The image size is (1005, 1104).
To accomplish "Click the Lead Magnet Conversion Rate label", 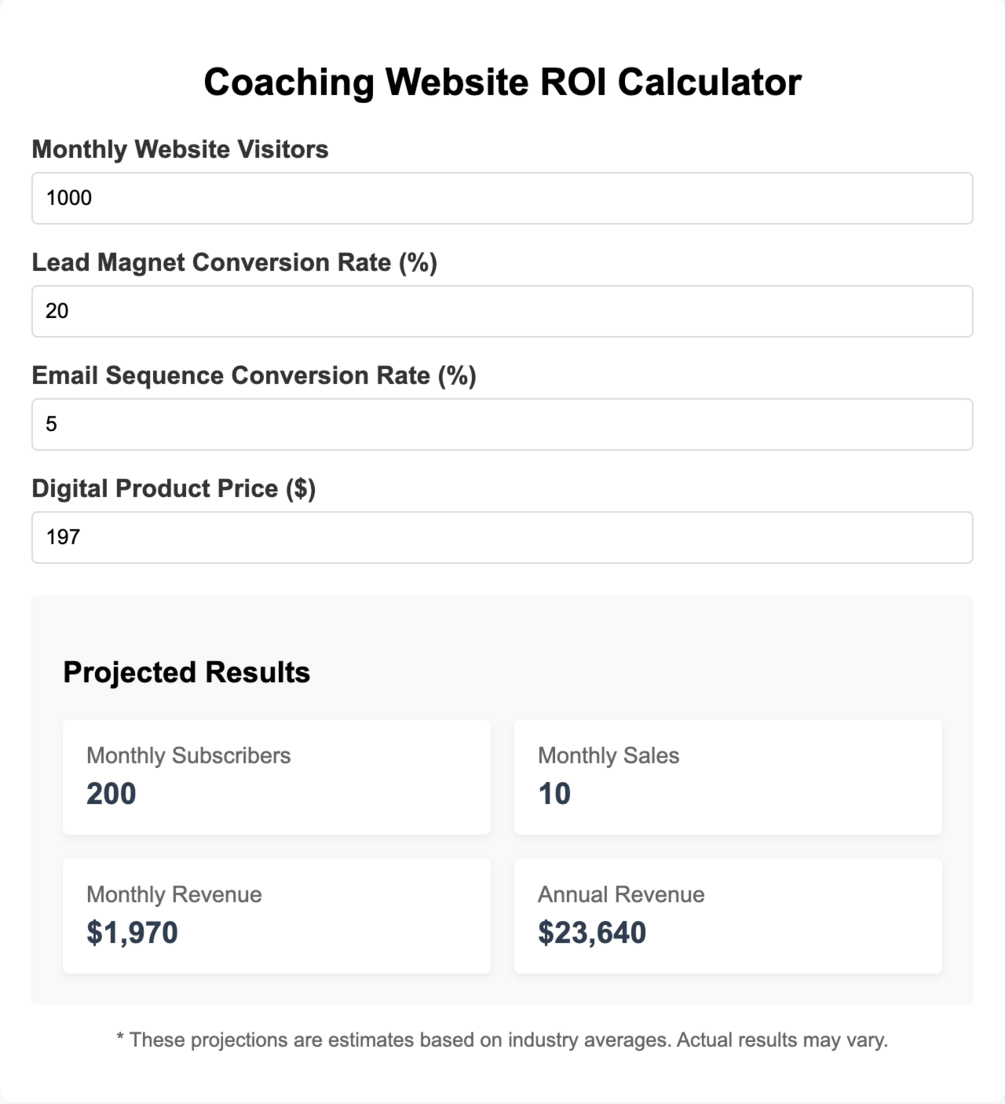I will [x=234, y=262].
